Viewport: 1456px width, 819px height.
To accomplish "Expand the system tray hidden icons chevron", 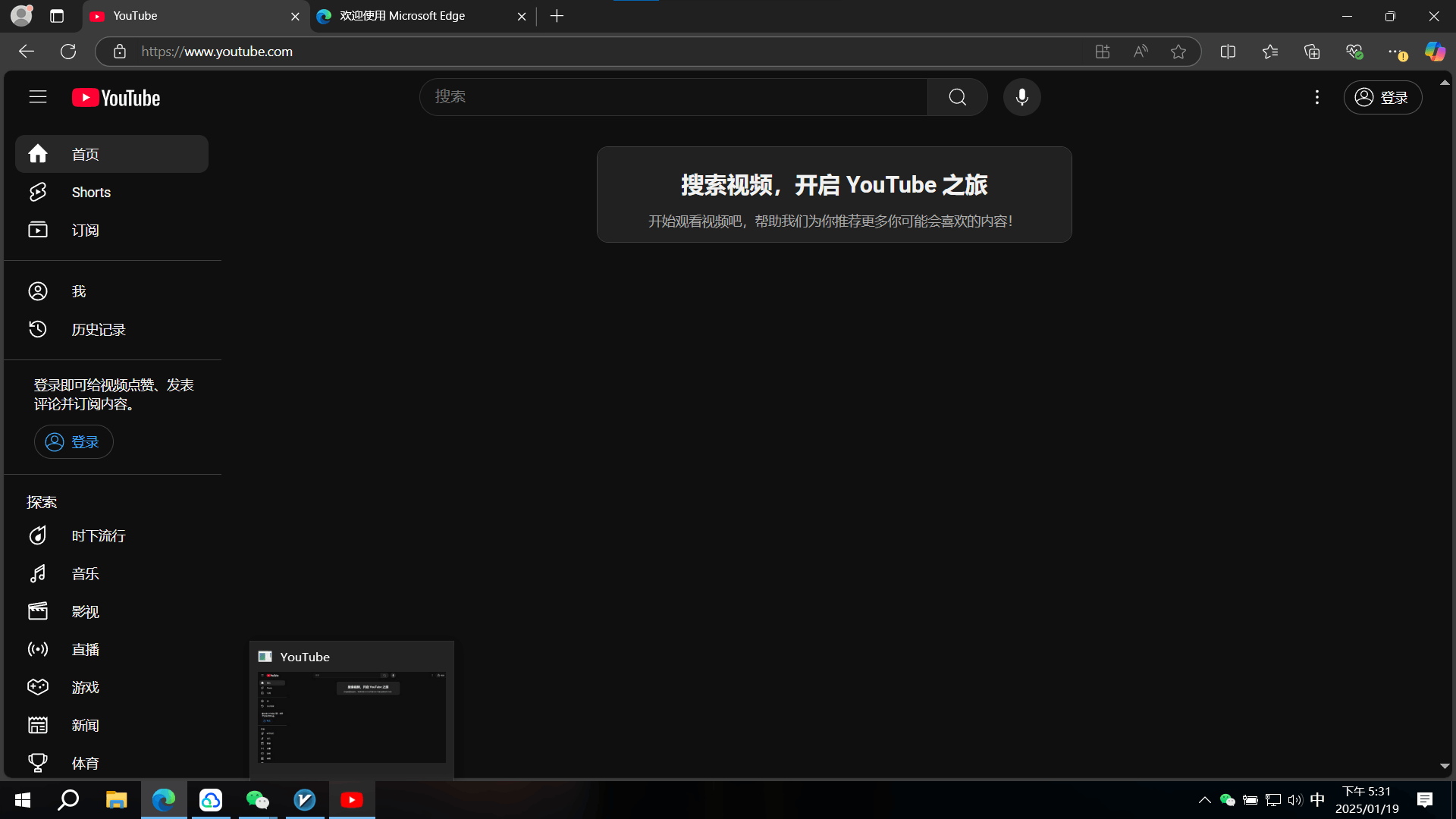I will tap(1204, 800).
